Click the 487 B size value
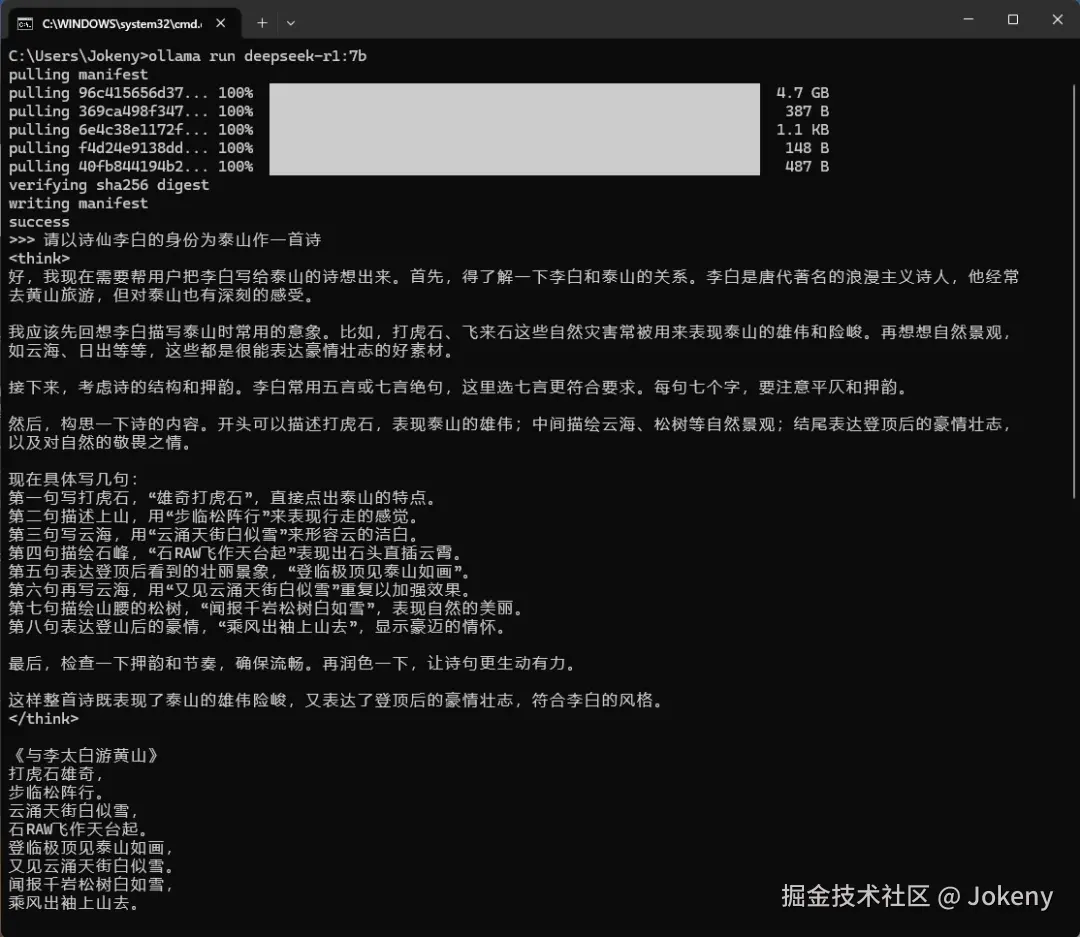The image size is (1080, 937). [807, 167]
